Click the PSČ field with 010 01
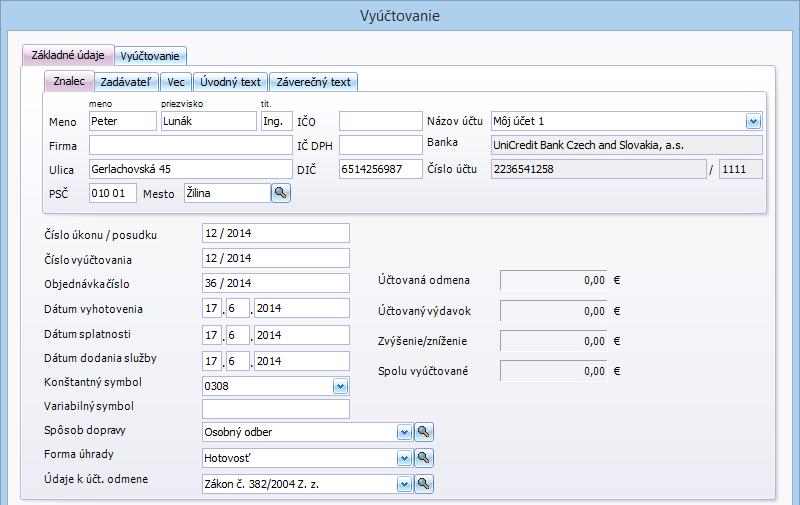The image size is (800, 505). (x=113, y=193)
